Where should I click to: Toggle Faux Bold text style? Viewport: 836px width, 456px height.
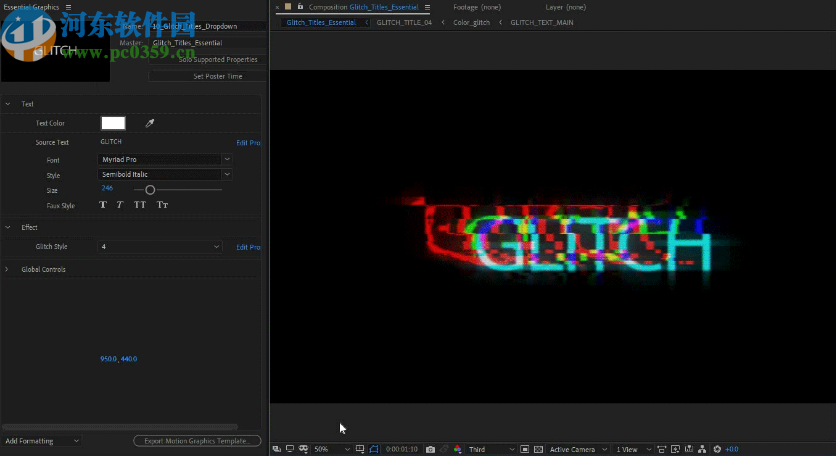[102, 205]
